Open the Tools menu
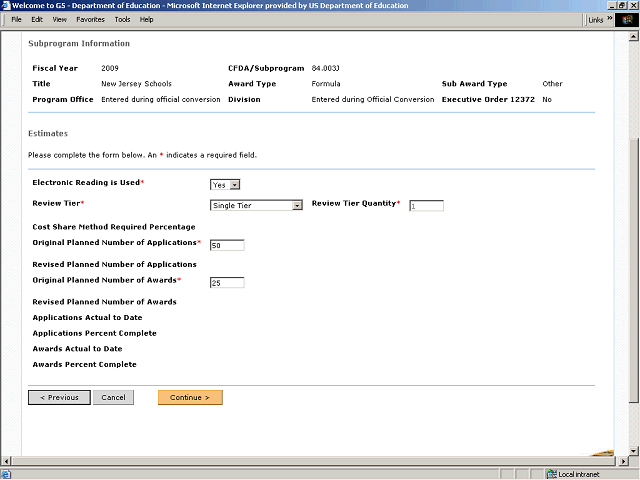This screenshot has width=640, height=480. pyautogui.click(x=122, y=20)
